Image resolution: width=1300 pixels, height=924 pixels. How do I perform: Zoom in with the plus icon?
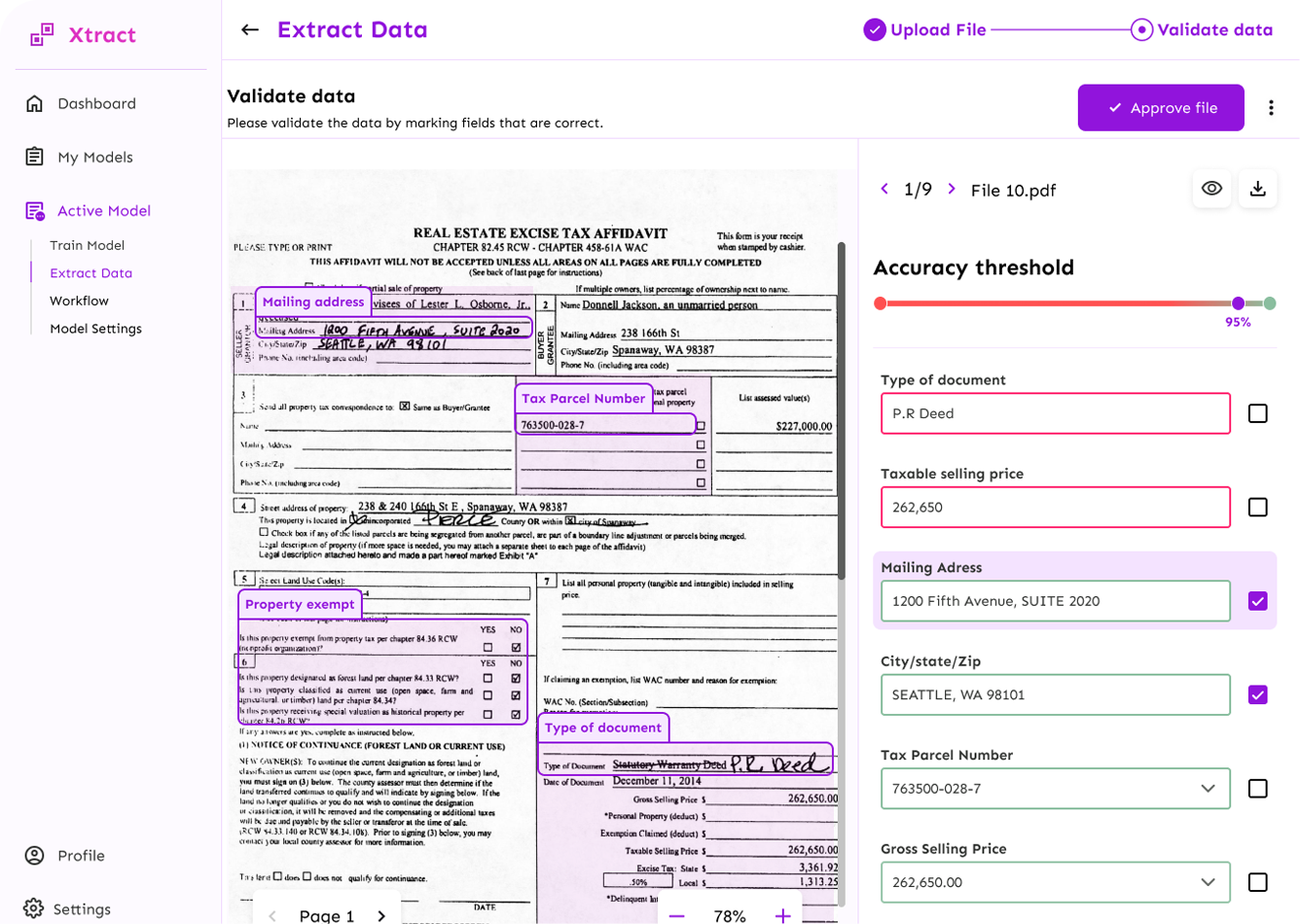[x=782, y=916]
